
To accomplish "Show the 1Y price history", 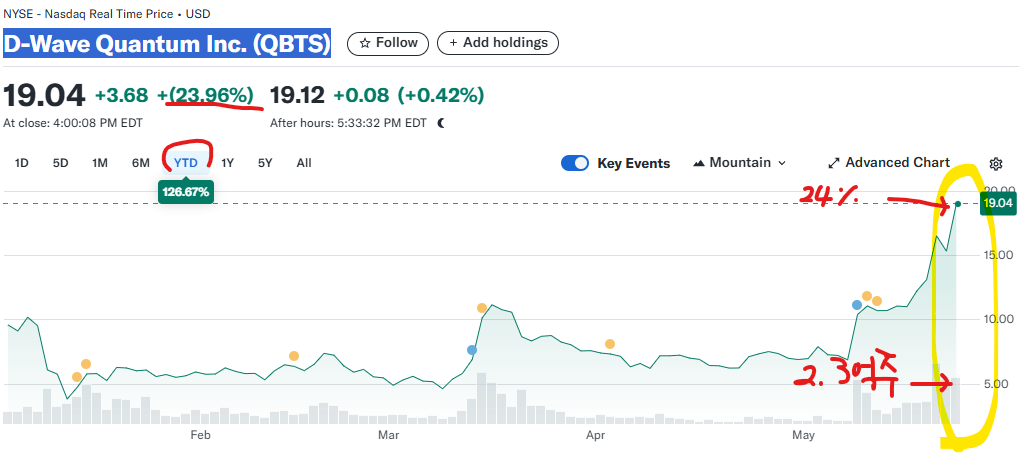I will pyautogui.click(x=227, y=163).
